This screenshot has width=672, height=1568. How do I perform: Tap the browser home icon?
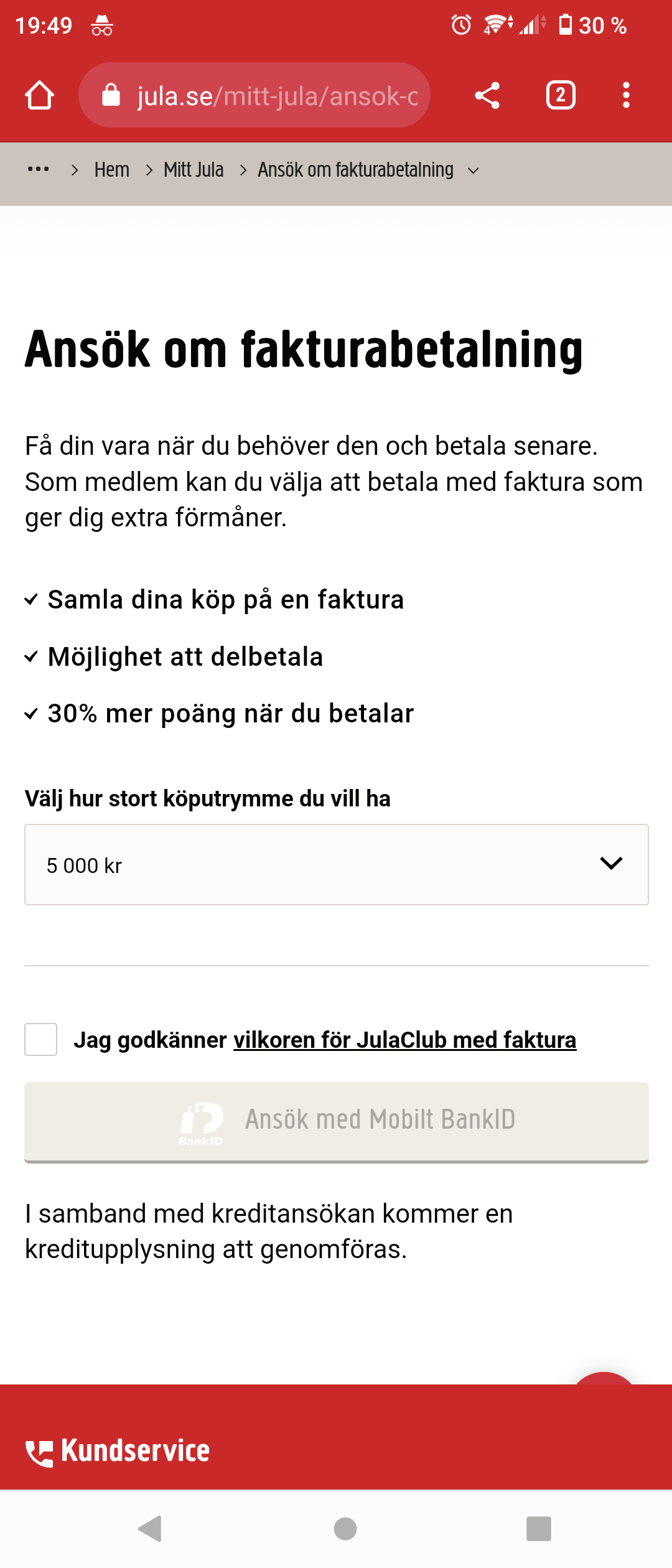(40, 96)
